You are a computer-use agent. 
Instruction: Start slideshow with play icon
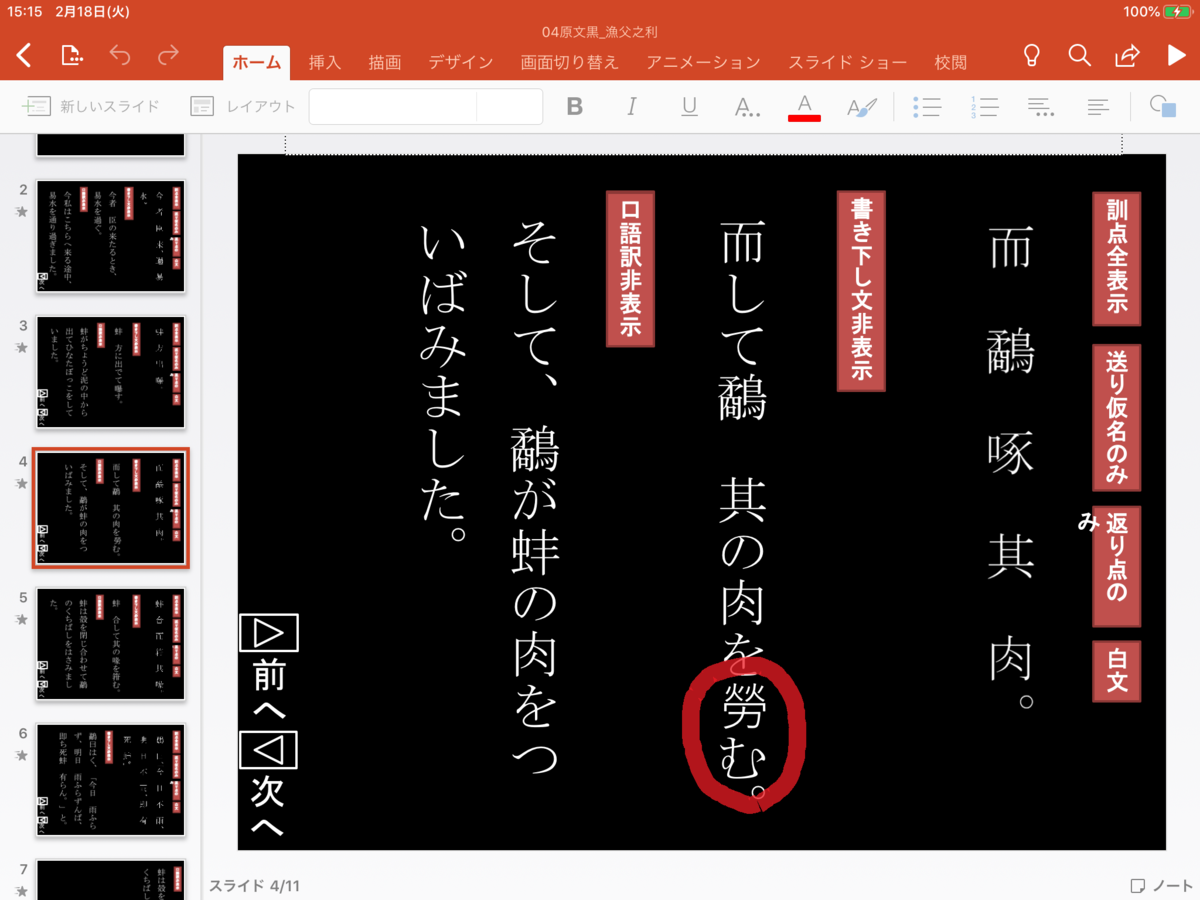pyautogui.click(x=1176, y=55)
